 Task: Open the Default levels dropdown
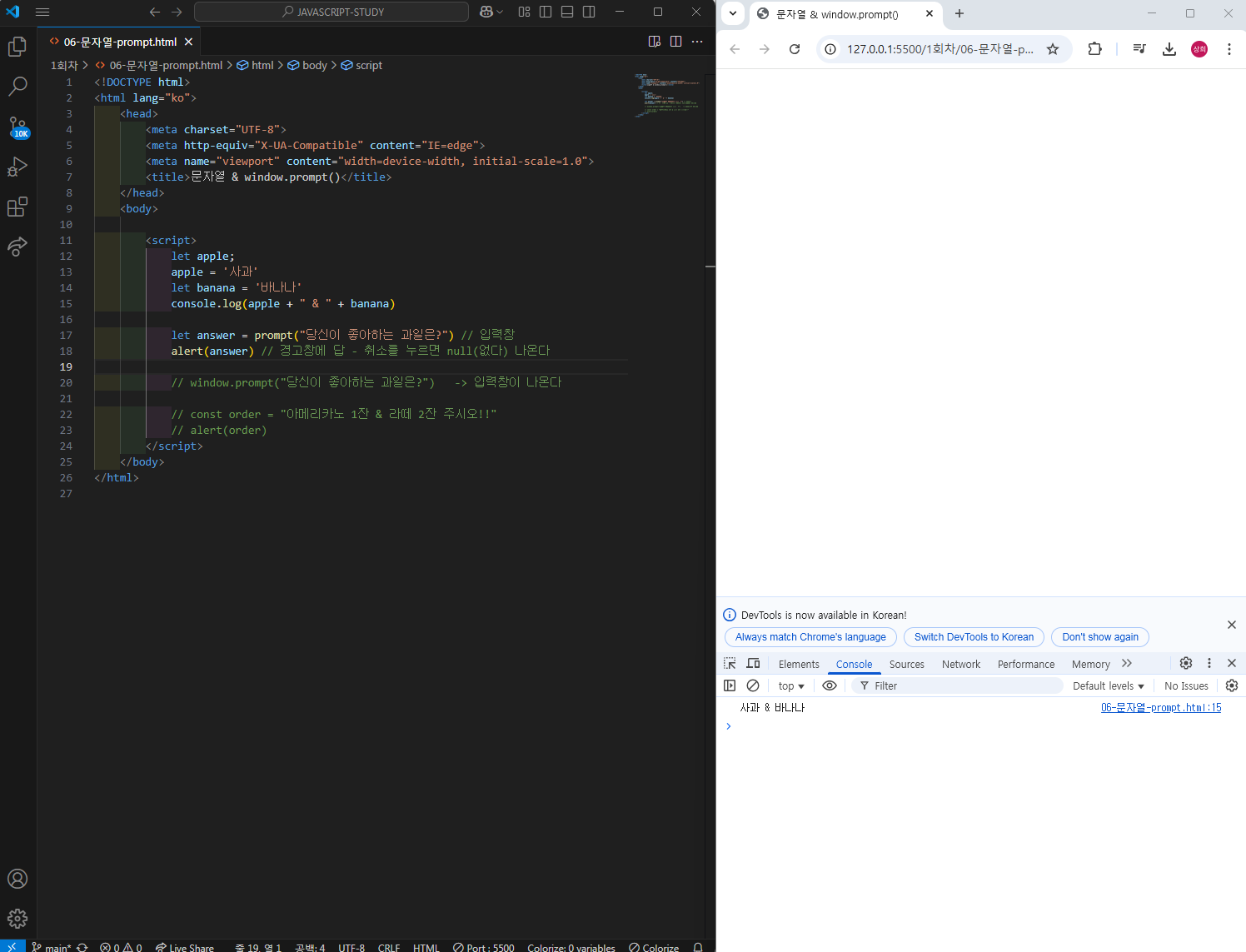pos(1109,686)
